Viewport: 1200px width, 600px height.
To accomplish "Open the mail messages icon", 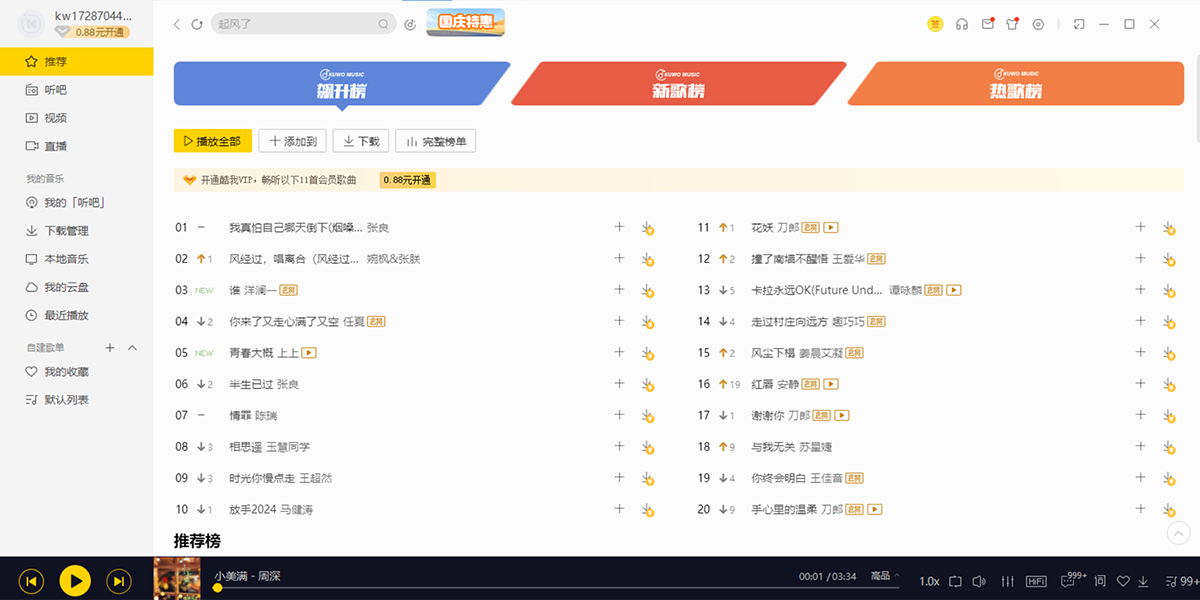I will coord(987,24).
